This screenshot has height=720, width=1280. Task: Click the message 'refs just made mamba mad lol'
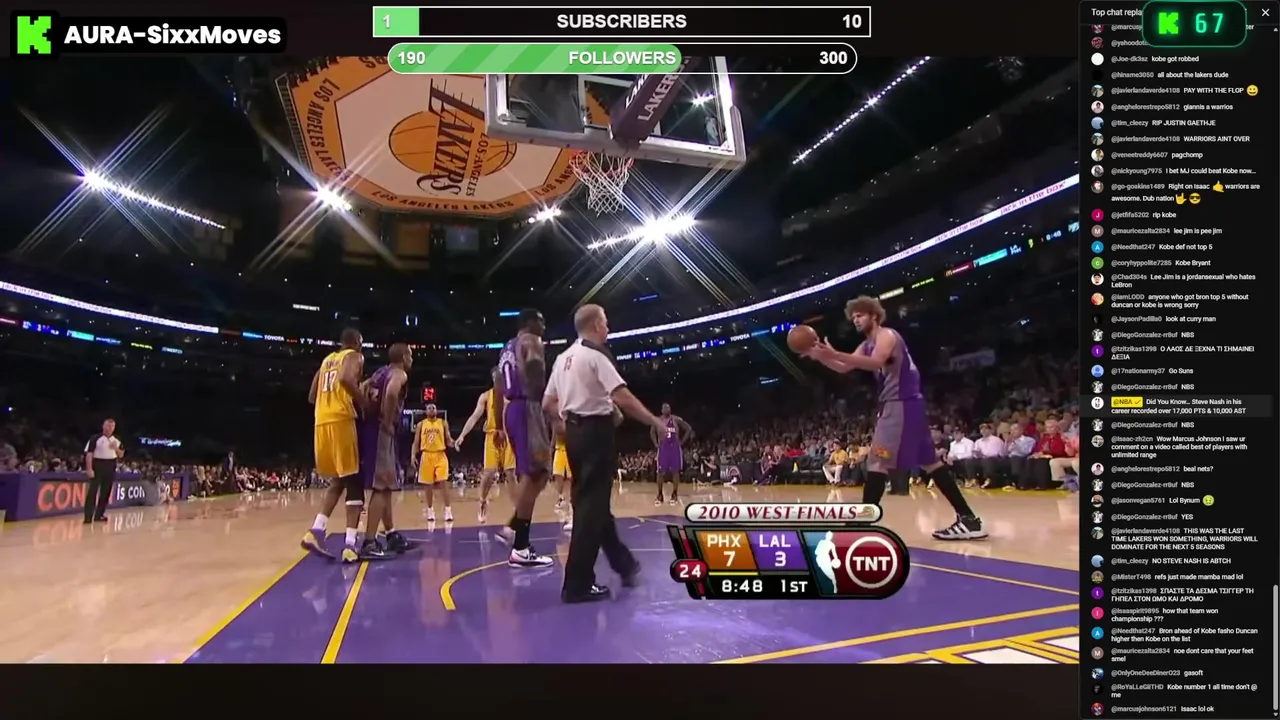[1199, 577]
